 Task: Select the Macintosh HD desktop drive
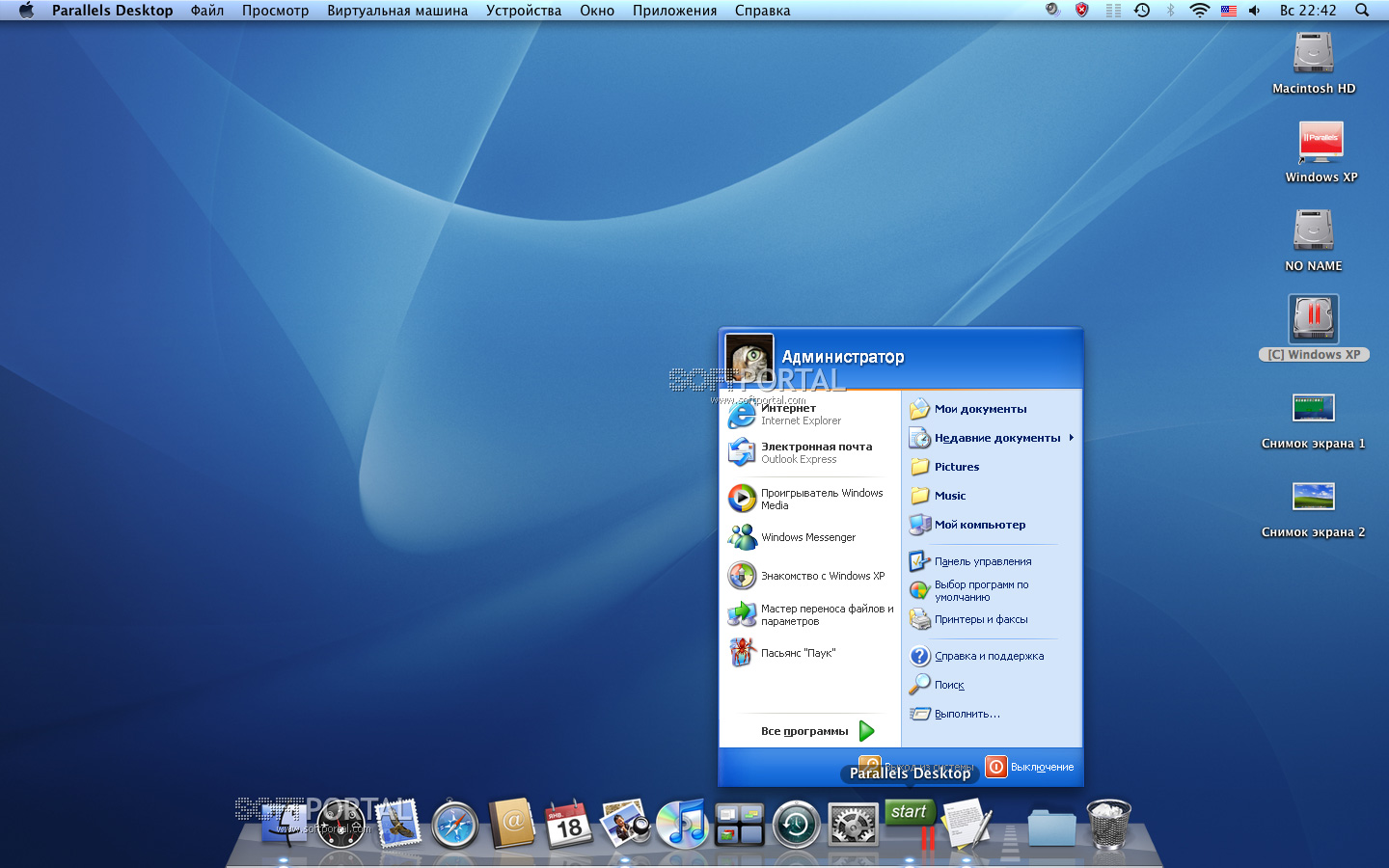pos(1314,63)
